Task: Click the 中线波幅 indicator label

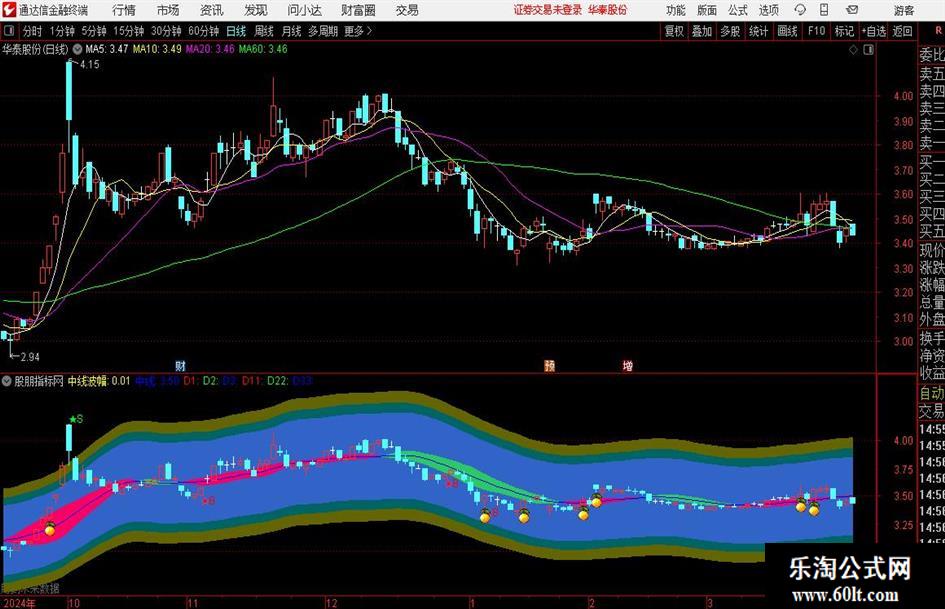Action: click(98, 380)
